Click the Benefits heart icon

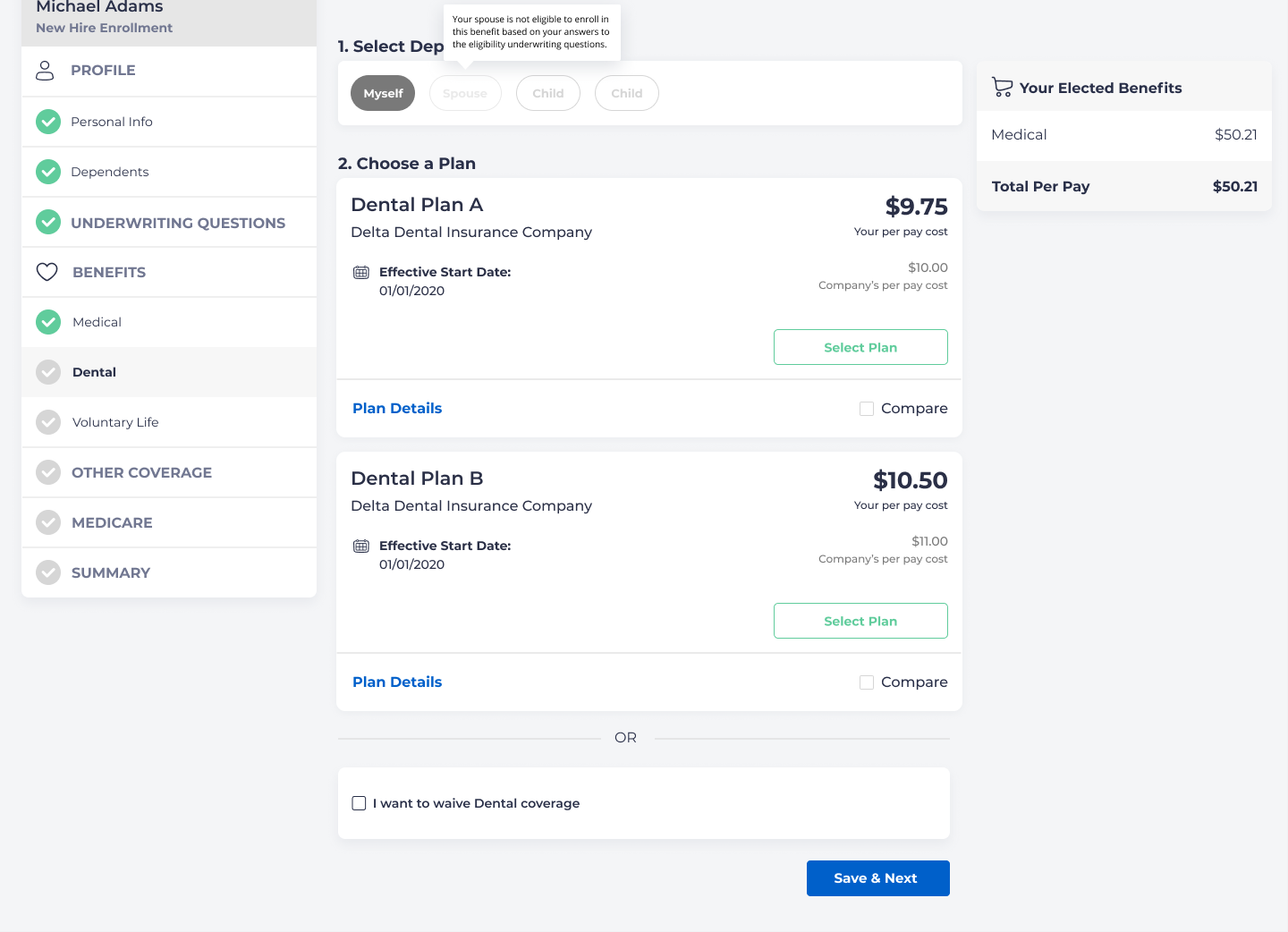[47, 272]
